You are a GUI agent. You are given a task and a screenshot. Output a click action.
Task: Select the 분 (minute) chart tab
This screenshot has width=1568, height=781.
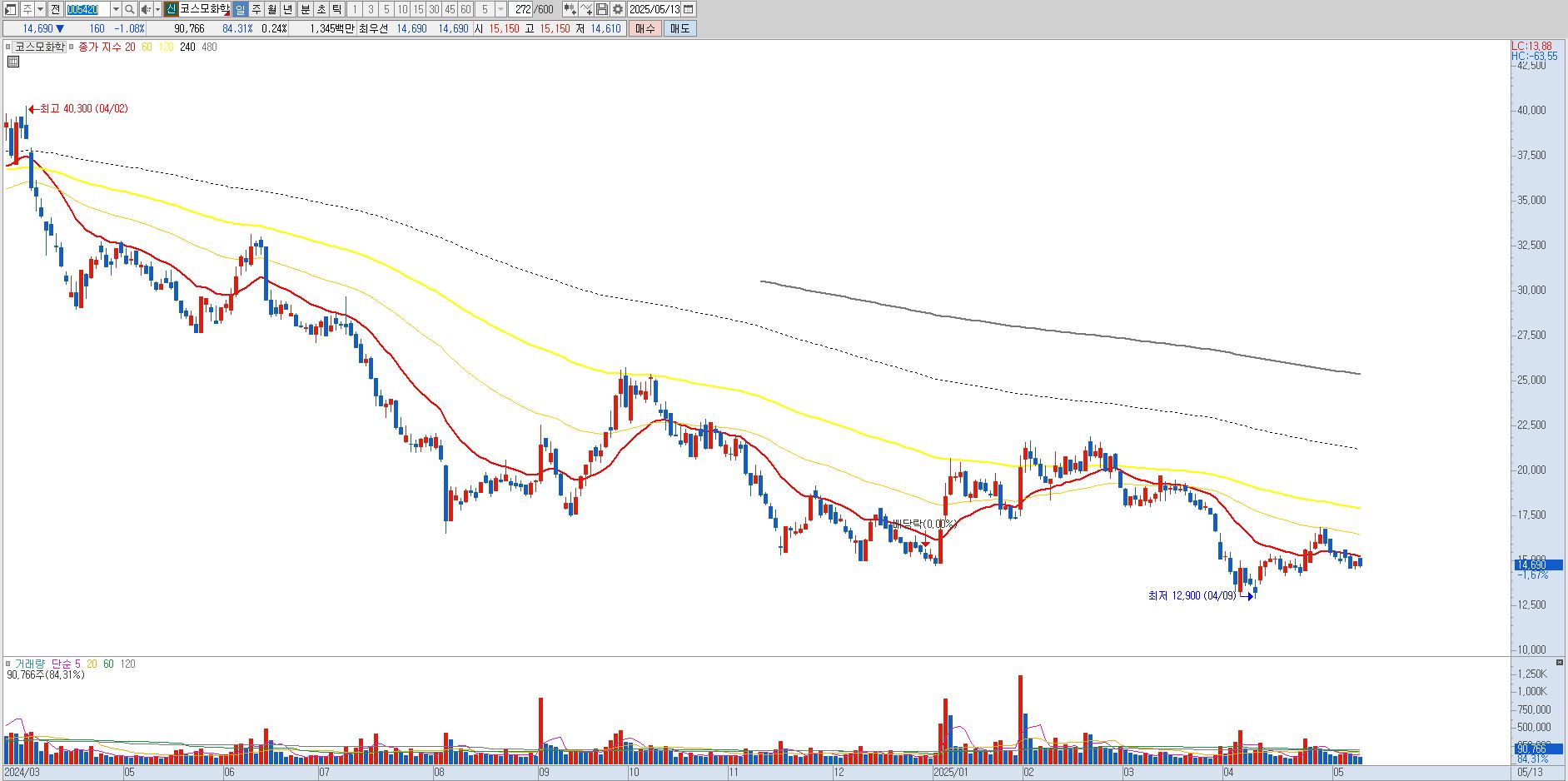[x=305, y=9]
